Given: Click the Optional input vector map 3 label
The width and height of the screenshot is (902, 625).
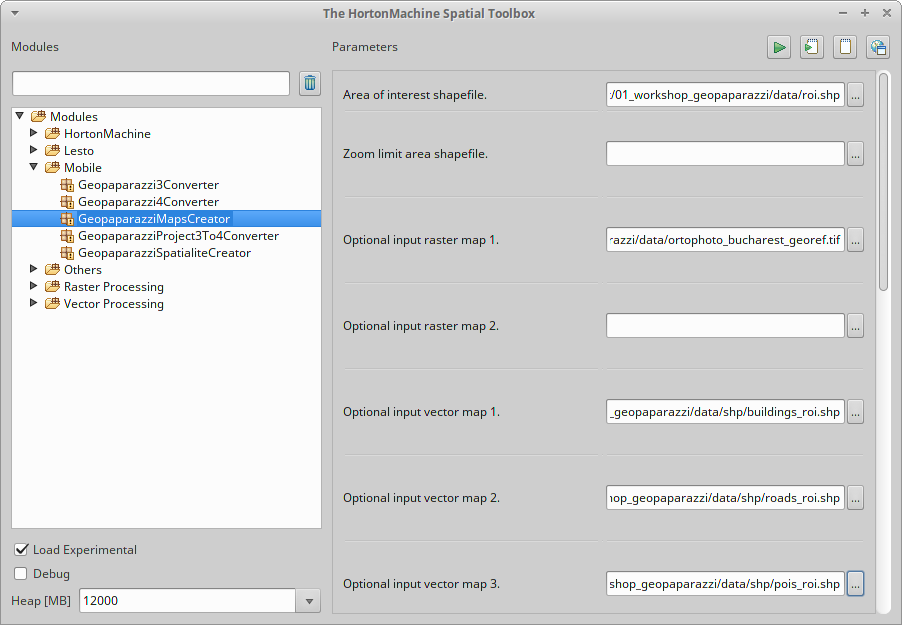Looking at the screenshot, I should 422,584.
